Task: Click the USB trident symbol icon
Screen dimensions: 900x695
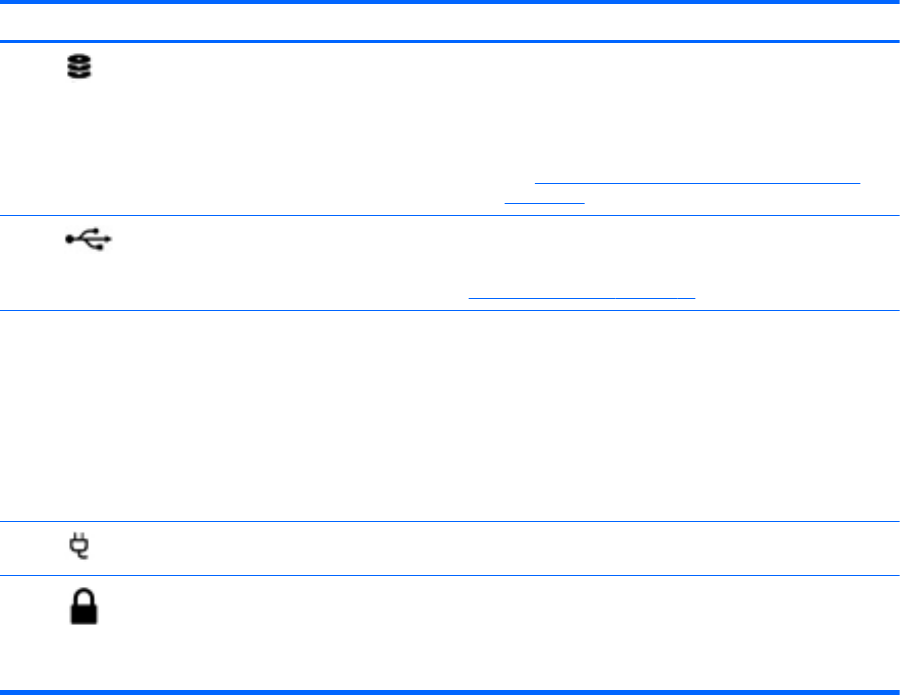Action: point(90,239)
